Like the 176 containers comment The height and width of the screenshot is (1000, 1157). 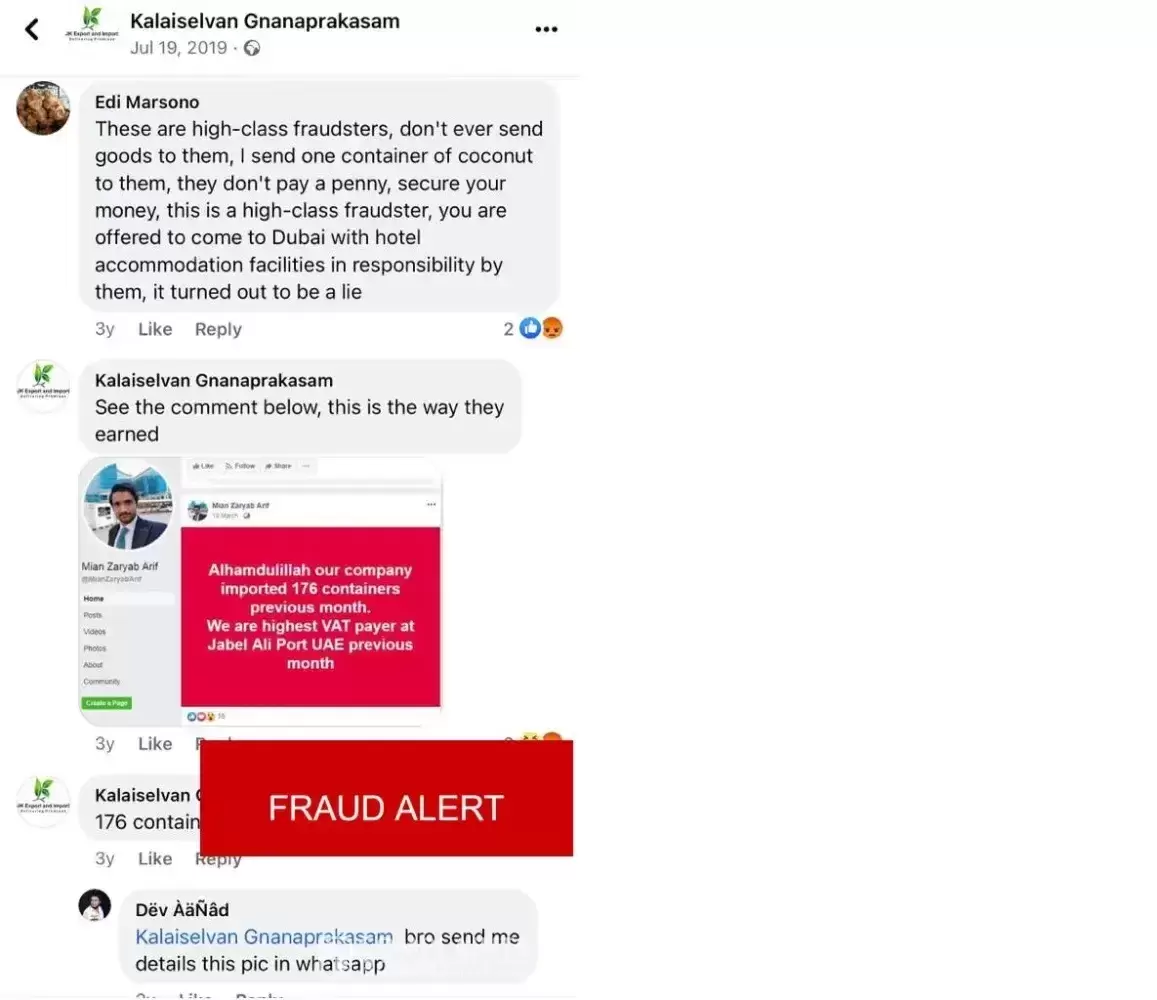tap(155, 859)
